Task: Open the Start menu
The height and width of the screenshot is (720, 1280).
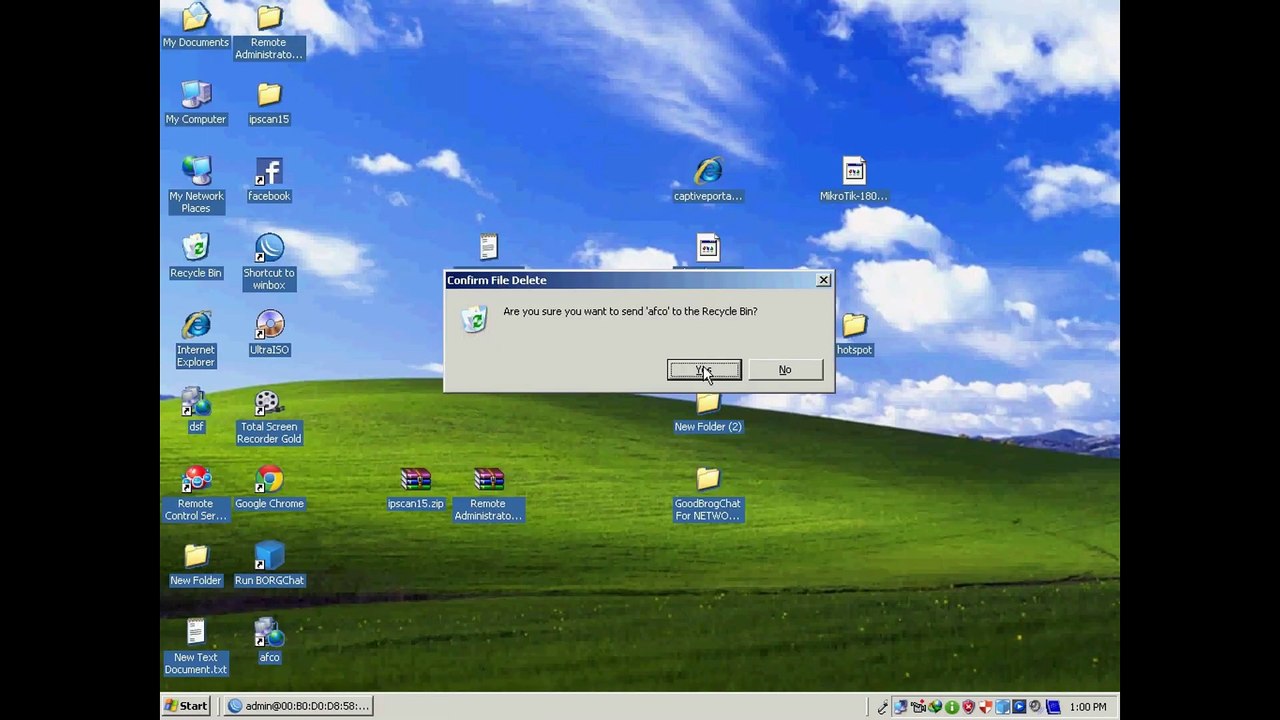Action: click(187, 706)
